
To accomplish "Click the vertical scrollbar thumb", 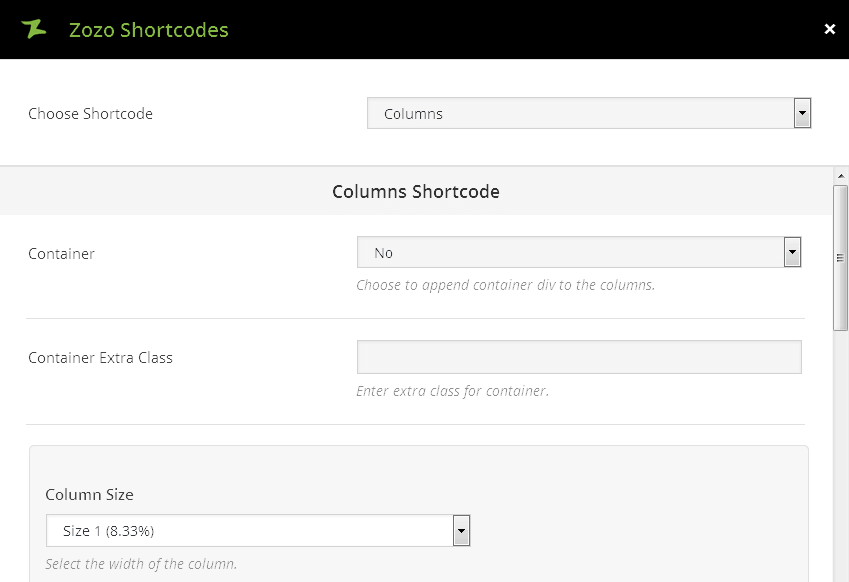I will pyautogui.click(x=840, y=257).
